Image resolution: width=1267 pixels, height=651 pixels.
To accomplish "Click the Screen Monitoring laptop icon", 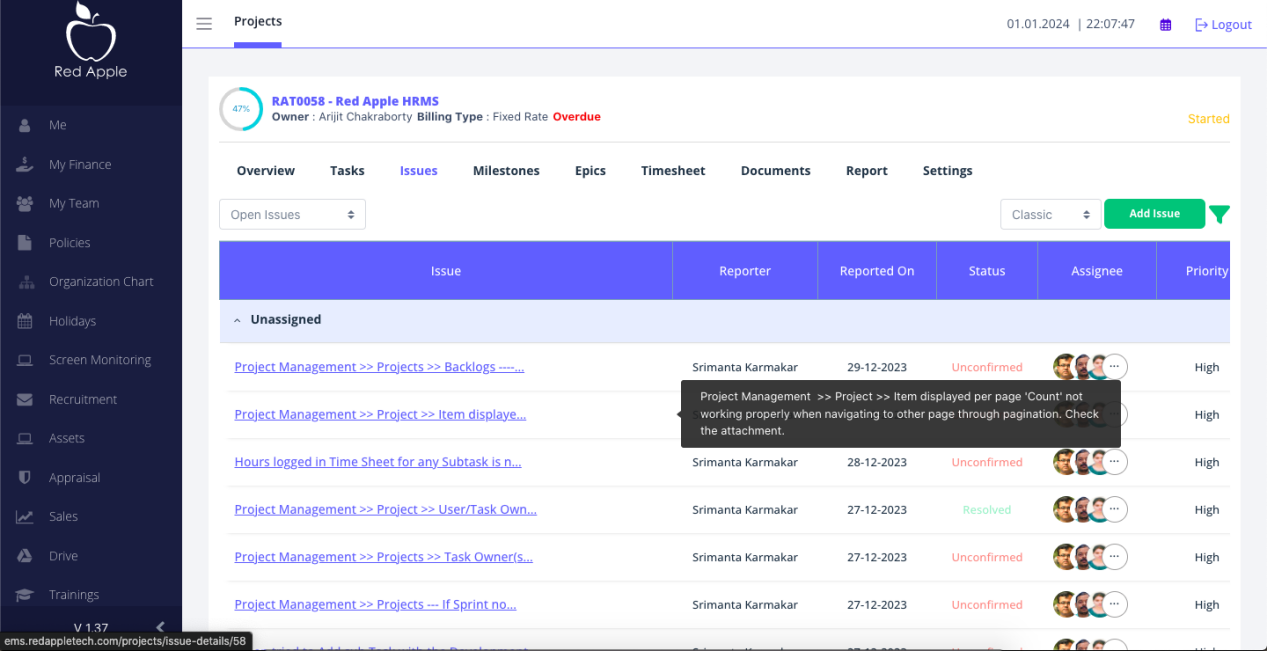I will 25,360.
